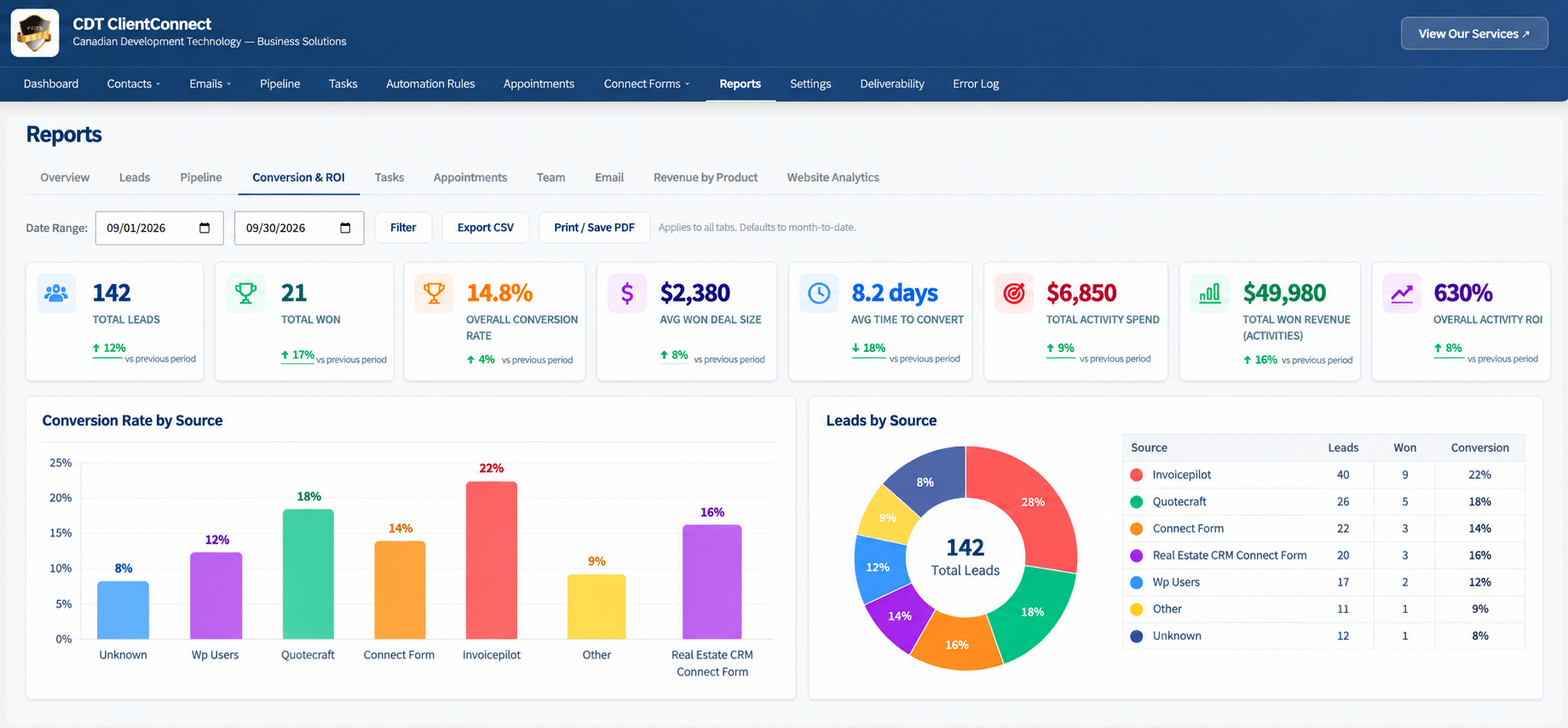Click the Wp Users row in table
Screen dimensions: 1568x728
point(1323,582)
